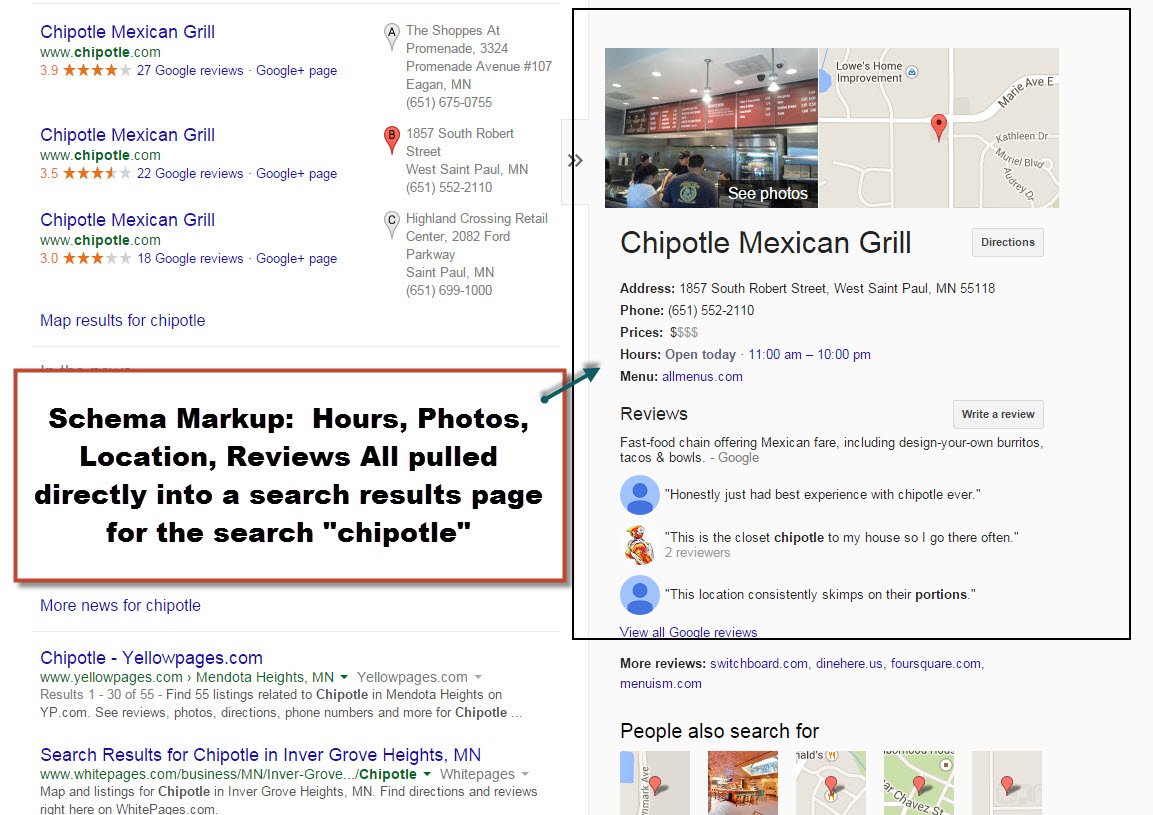Open switchboard.com reviews link

pos(759,663)
